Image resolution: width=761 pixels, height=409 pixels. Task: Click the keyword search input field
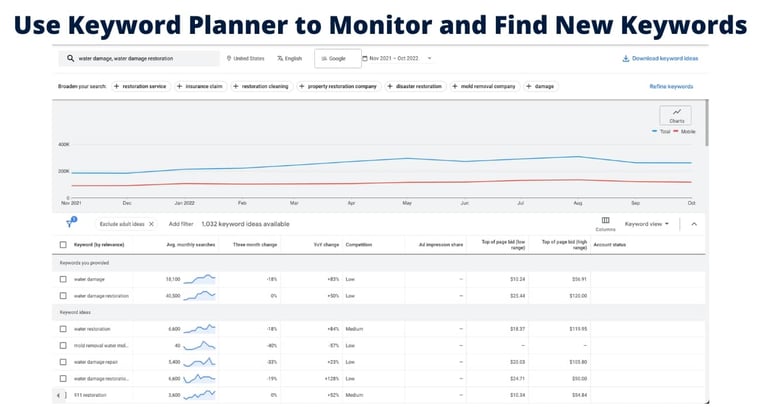coord(139,58)
